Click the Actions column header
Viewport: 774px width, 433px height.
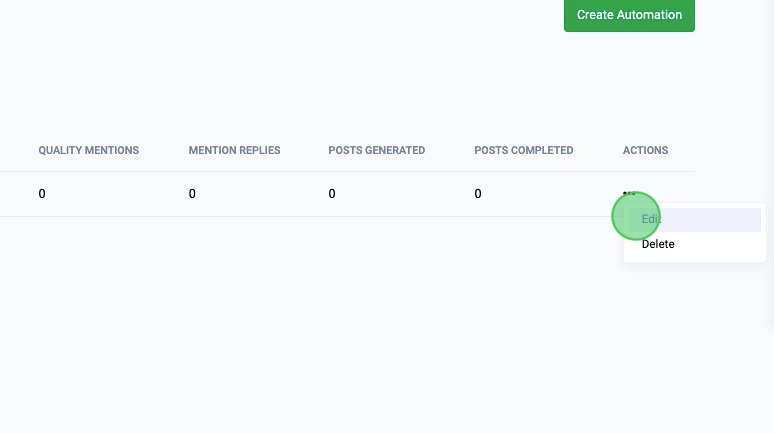[x=645, y=151]
